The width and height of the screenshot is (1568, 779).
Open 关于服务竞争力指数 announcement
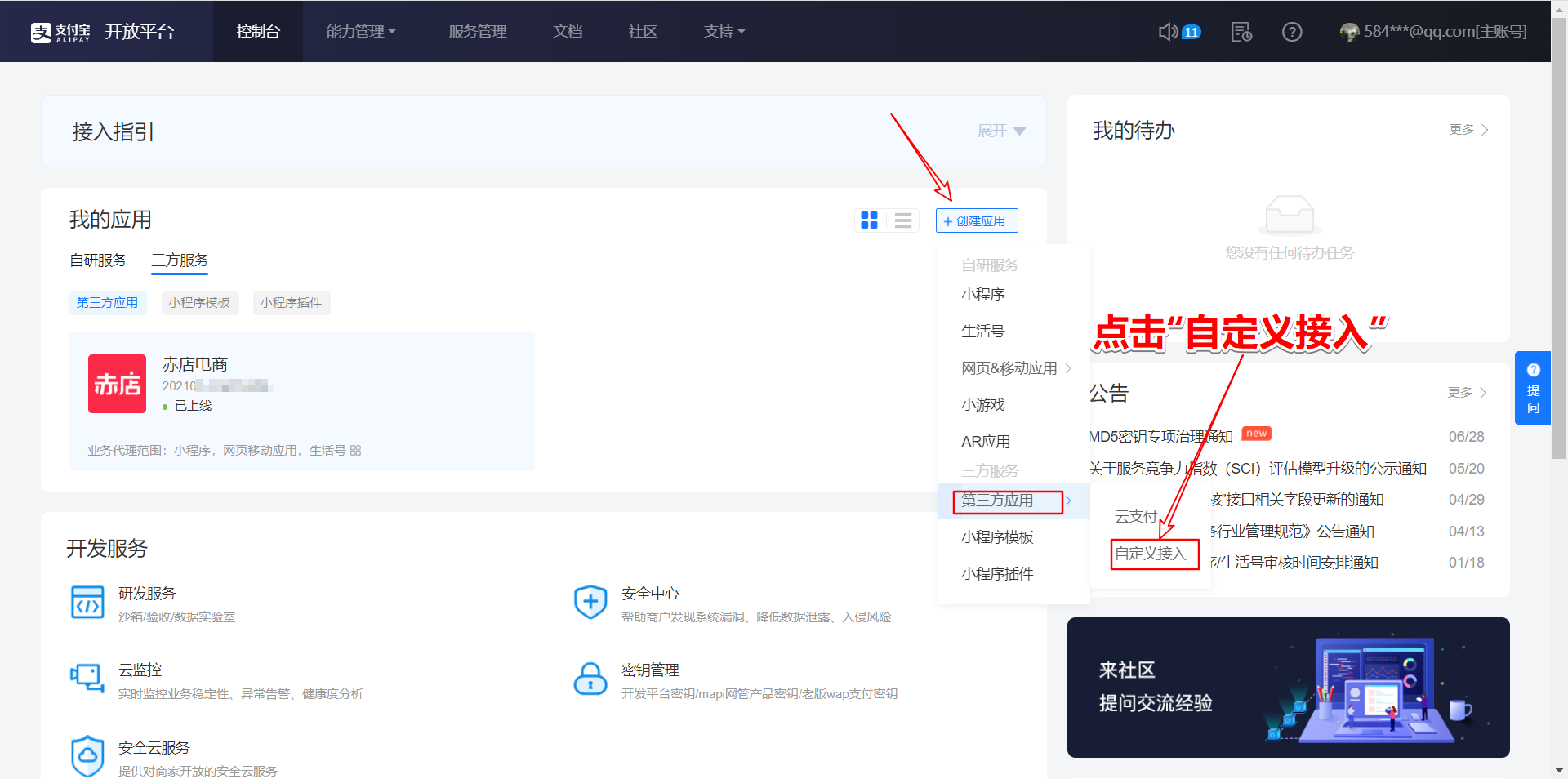(x=1258, y=469)
